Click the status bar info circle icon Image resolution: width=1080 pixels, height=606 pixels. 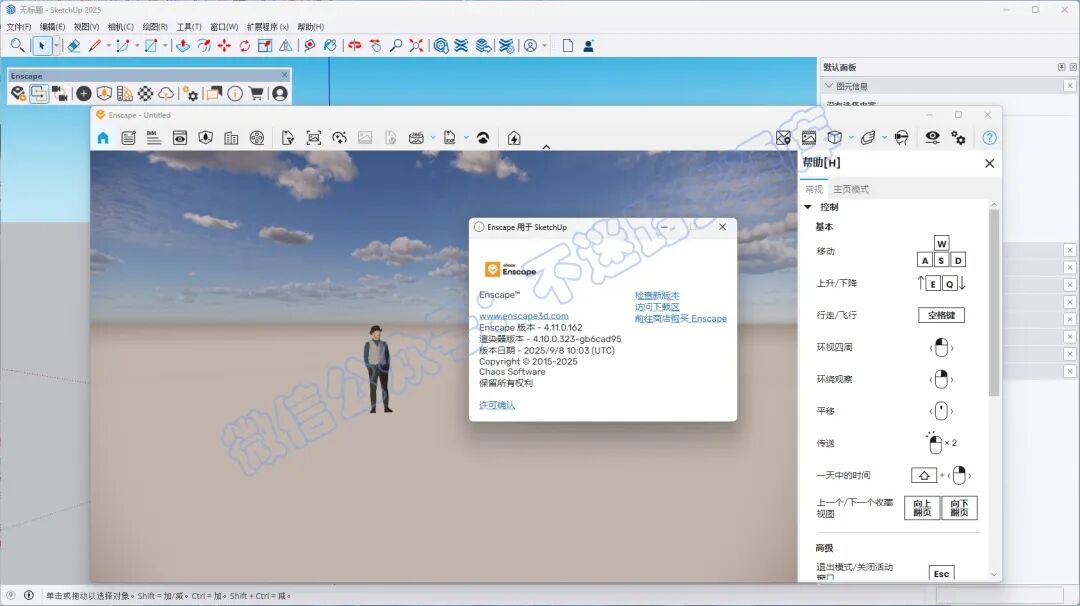[29, 595]
